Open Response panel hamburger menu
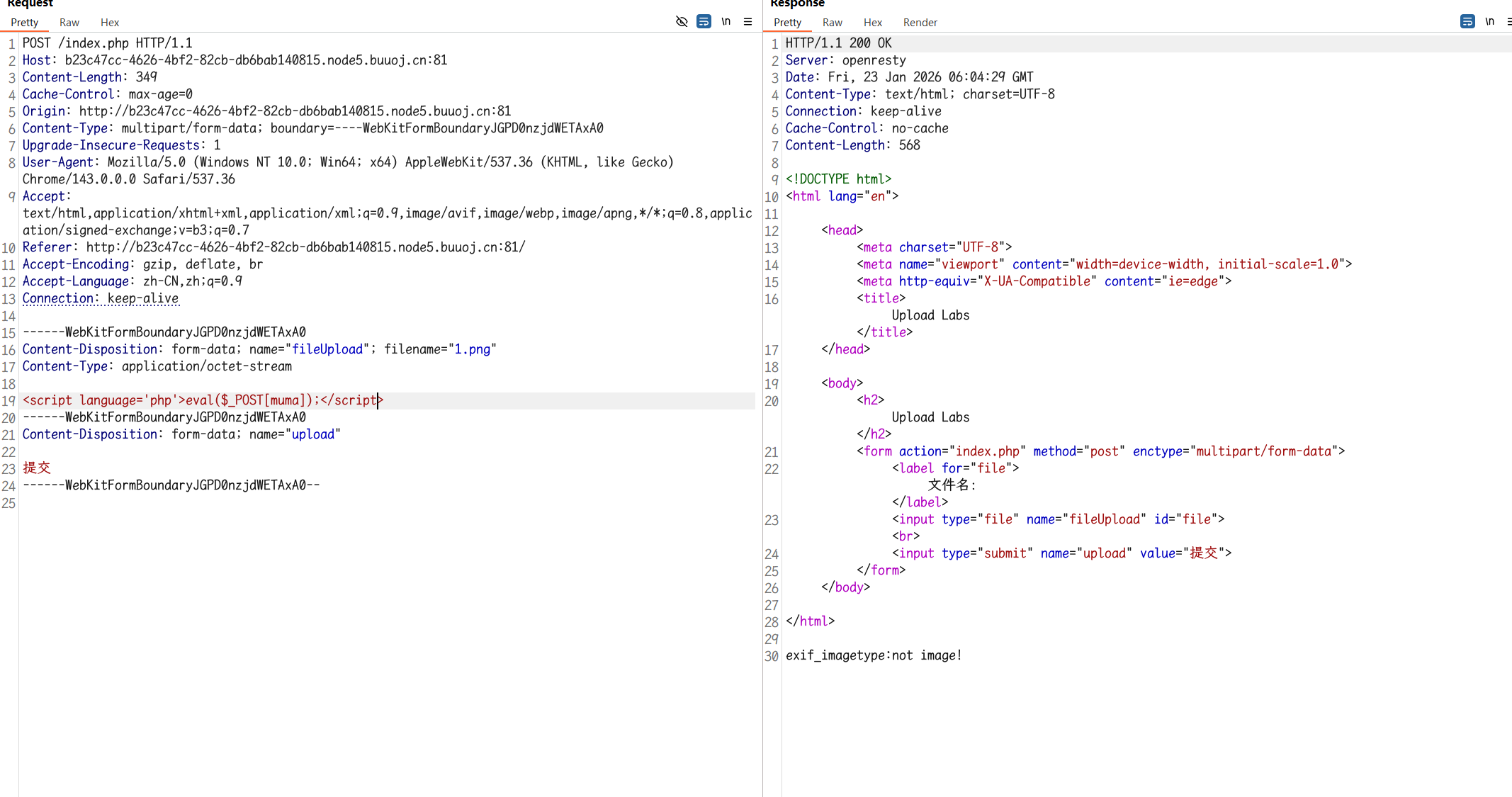The image size is (1512, 797). coord(1508,21)
